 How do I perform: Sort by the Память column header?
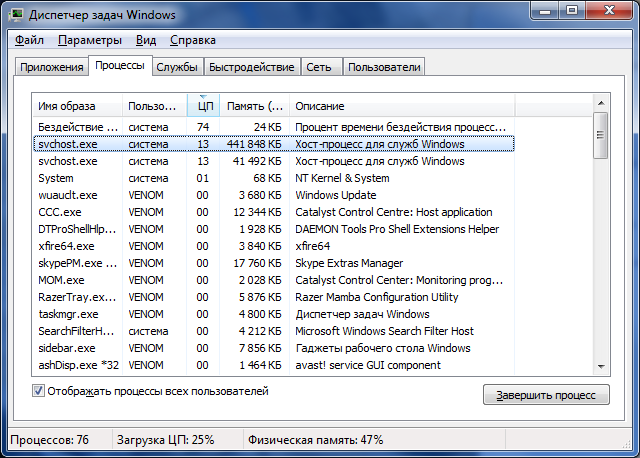coord(255,106)
